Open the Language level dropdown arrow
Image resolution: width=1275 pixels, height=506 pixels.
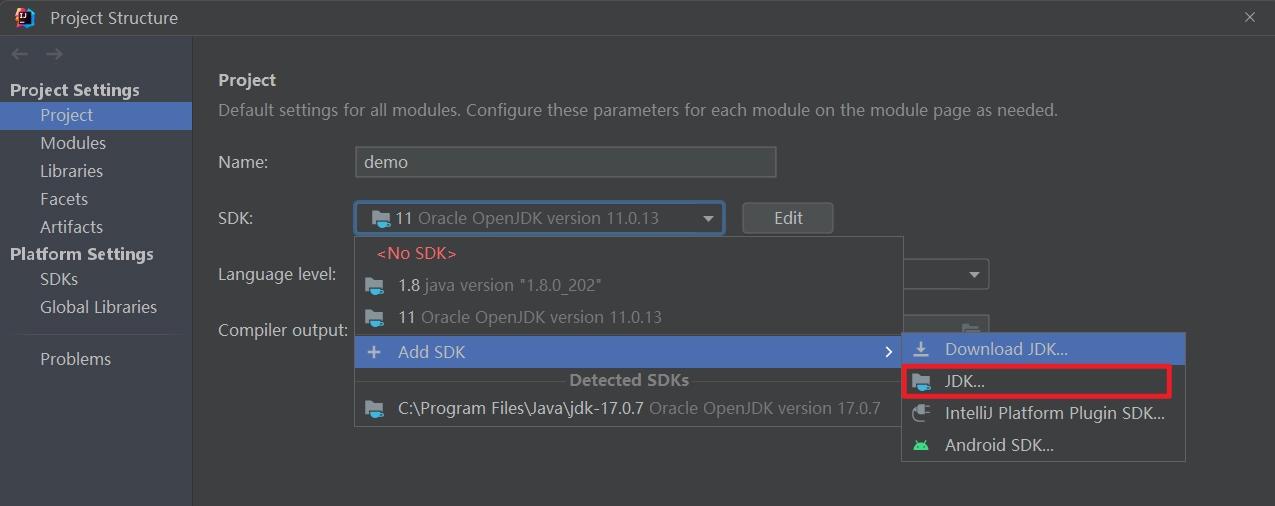(x=974, y=275)
